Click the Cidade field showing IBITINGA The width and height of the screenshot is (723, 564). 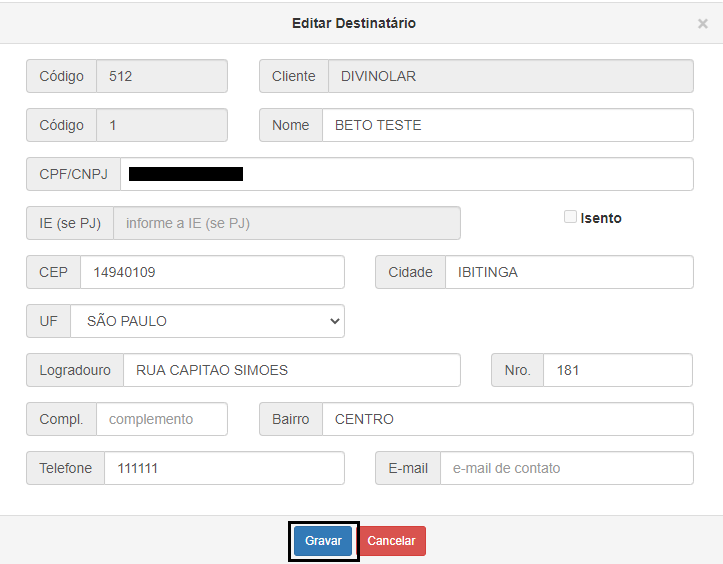tap(568, 272)
